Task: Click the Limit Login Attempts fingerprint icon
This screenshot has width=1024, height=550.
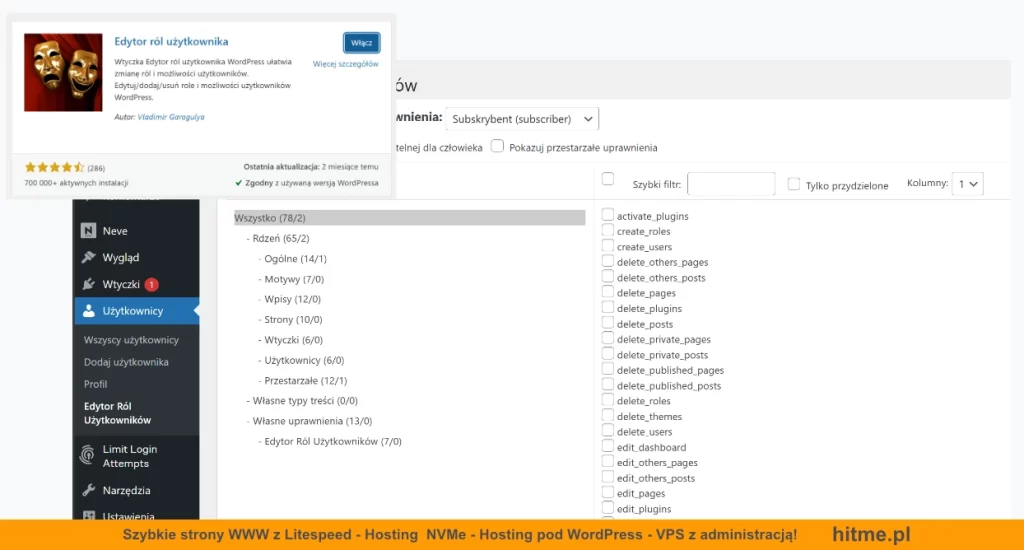Action: pyautogui.click(x=89, y=456)
